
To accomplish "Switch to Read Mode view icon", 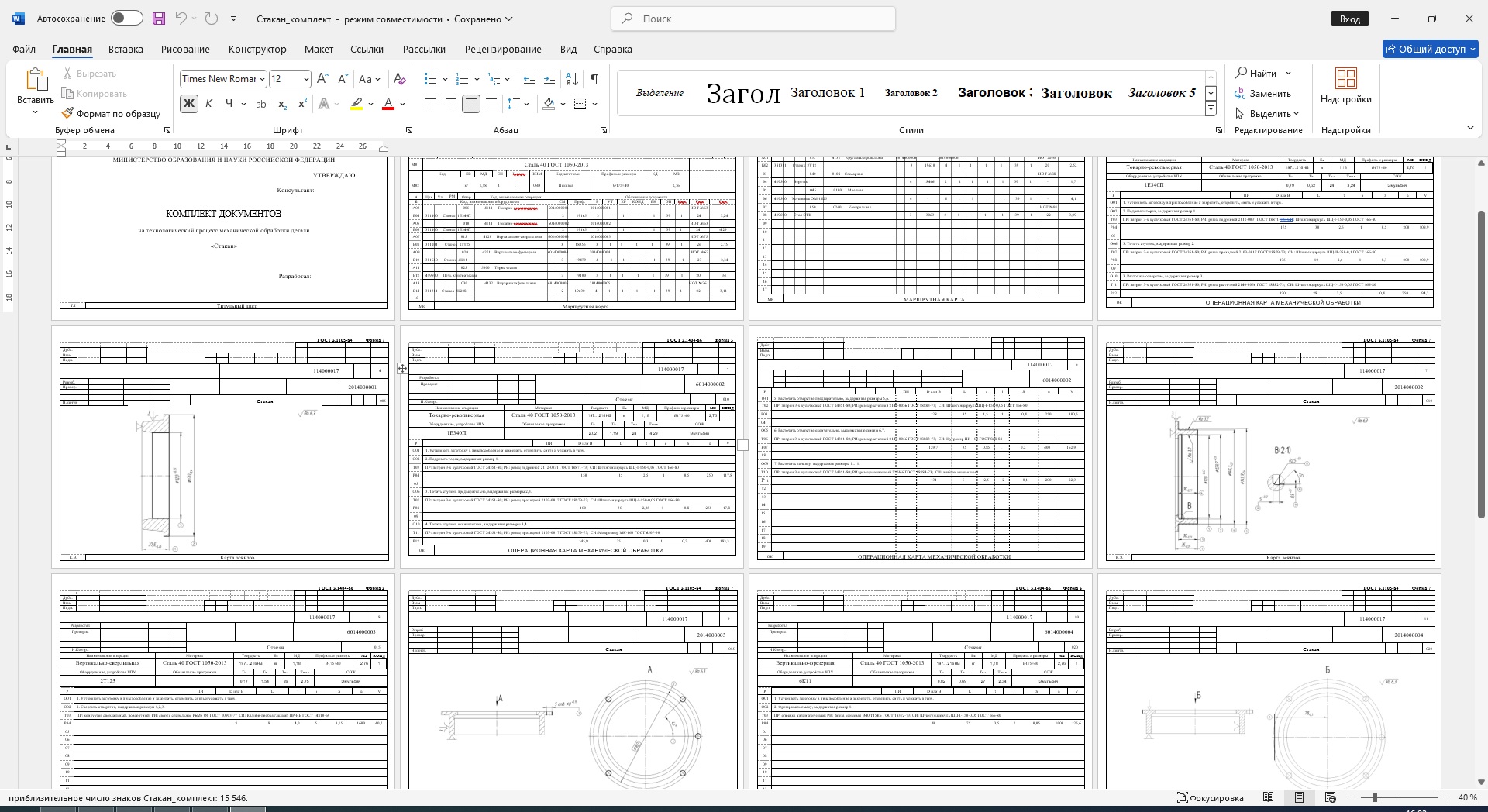I will (x=1269, y=797).
